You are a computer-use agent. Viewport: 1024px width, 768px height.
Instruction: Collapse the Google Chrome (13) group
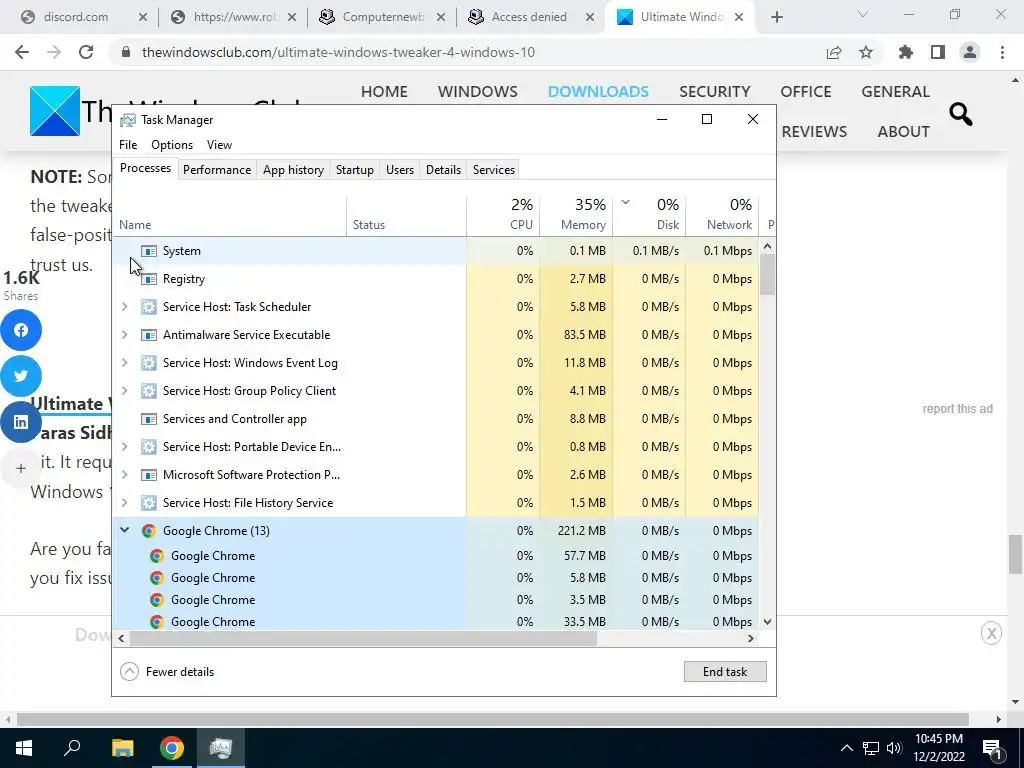pyautogui.click(x=125, y=531)
